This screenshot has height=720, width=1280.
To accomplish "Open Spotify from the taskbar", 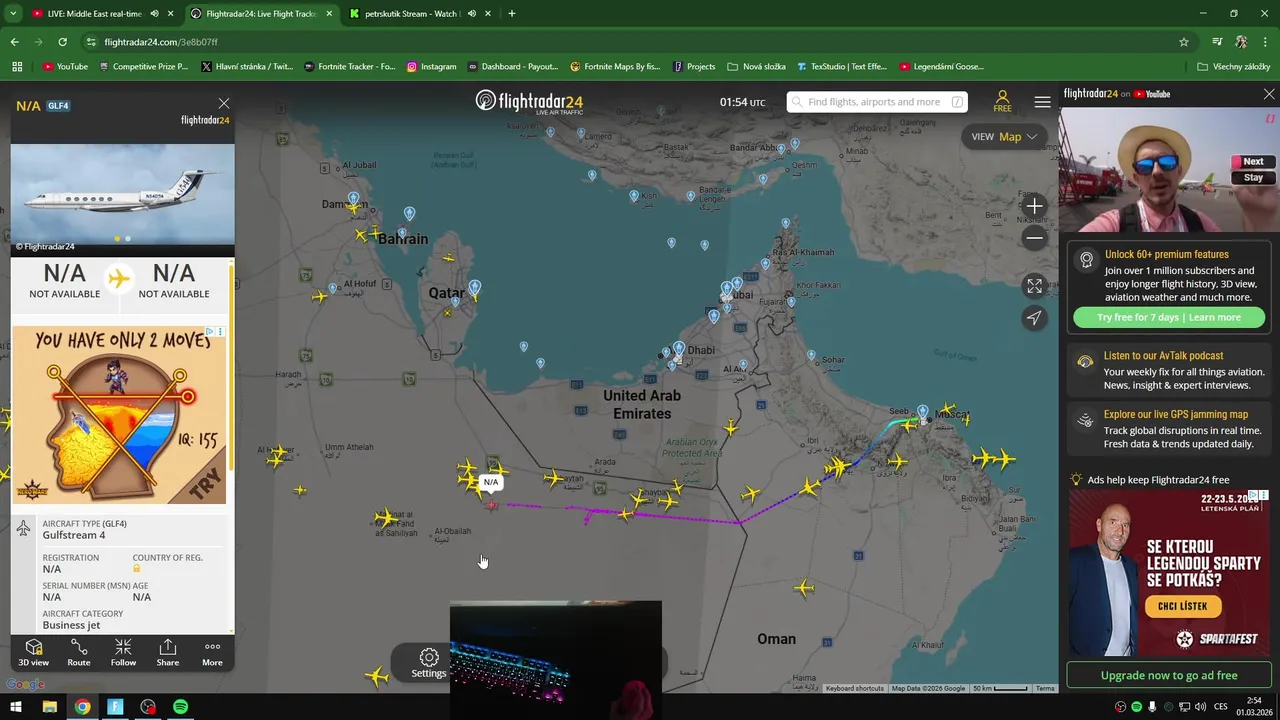I will point(180,707).
